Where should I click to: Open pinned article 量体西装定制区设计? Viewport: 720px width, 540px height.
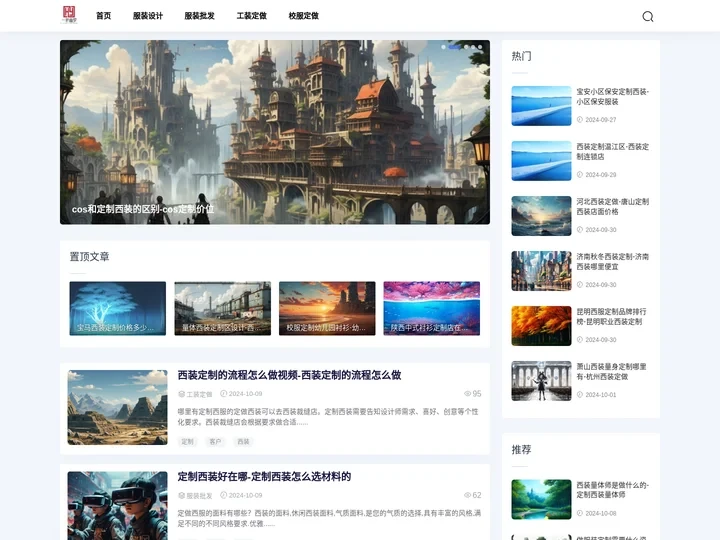click(222, 308)
